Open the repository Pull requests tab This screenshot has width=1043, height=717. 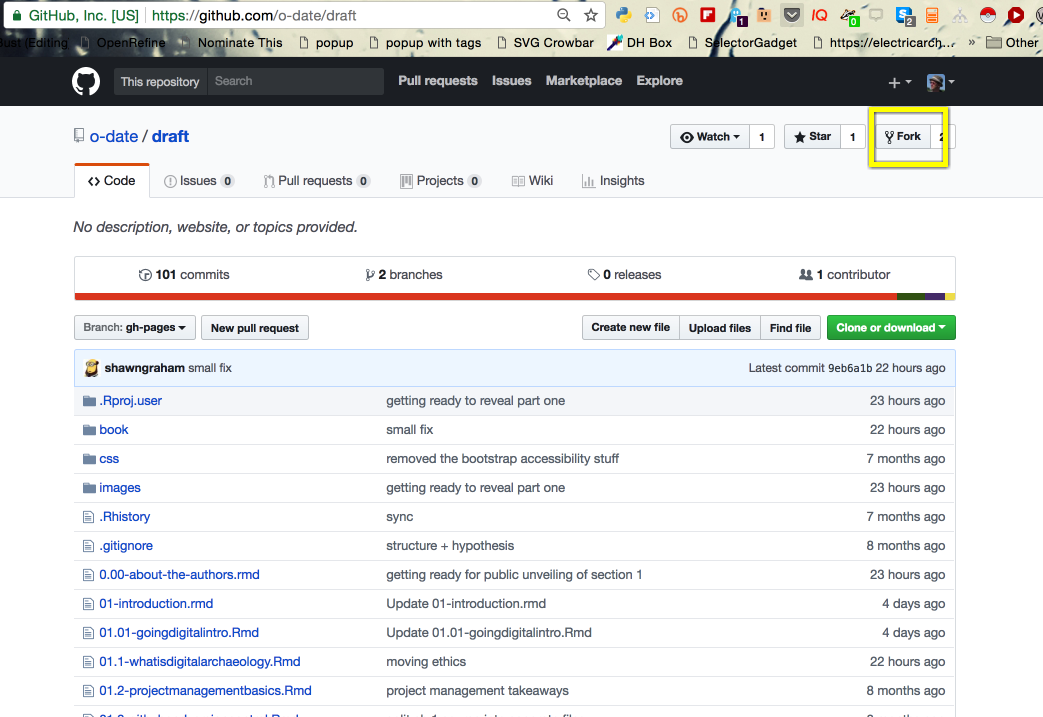317,181
